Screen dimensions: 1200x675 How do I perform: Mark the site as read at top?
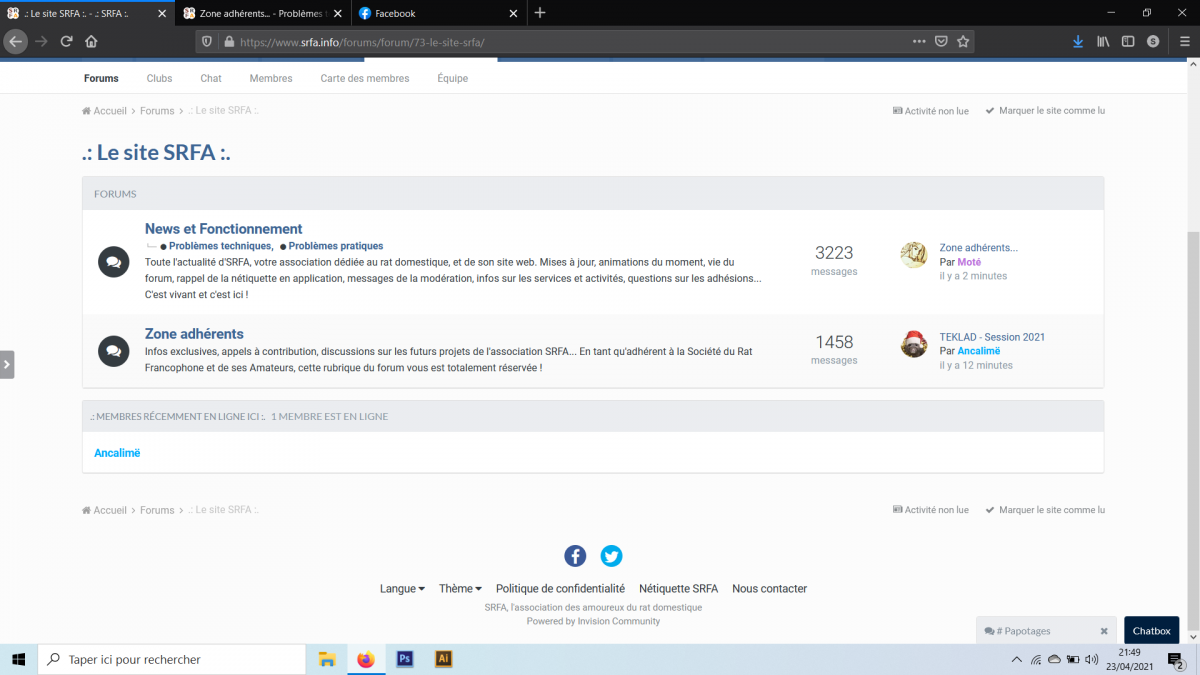(x=1045, y=111)
